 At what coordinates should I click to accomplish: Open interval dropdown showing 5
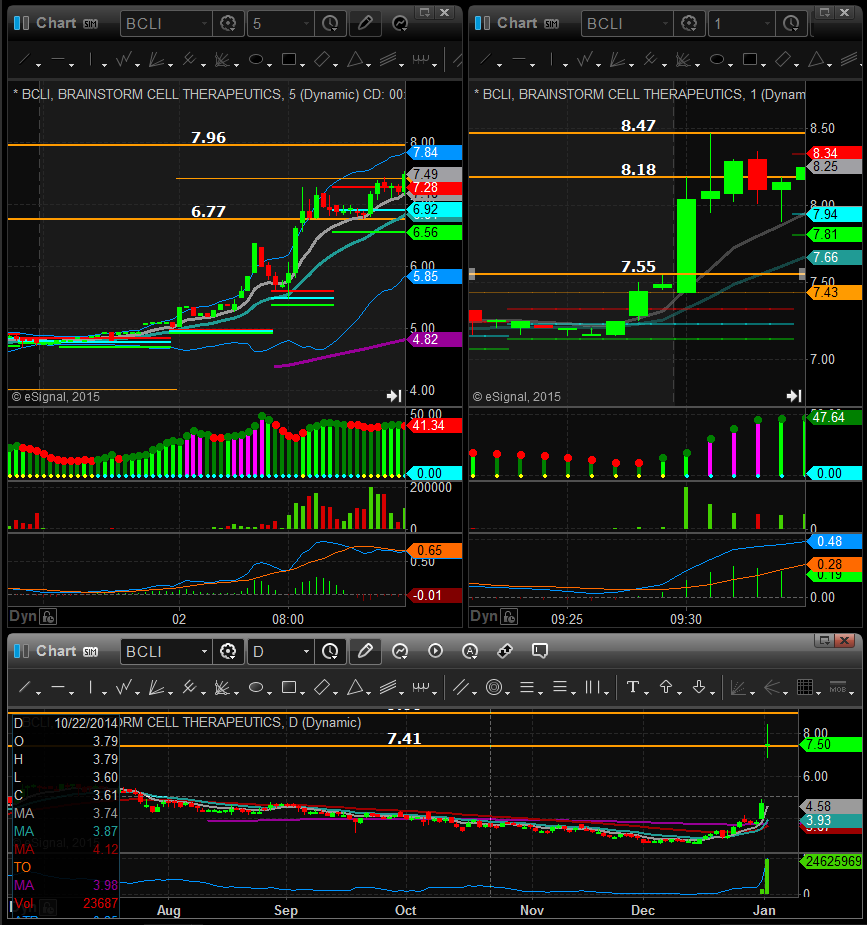point(306,24)
